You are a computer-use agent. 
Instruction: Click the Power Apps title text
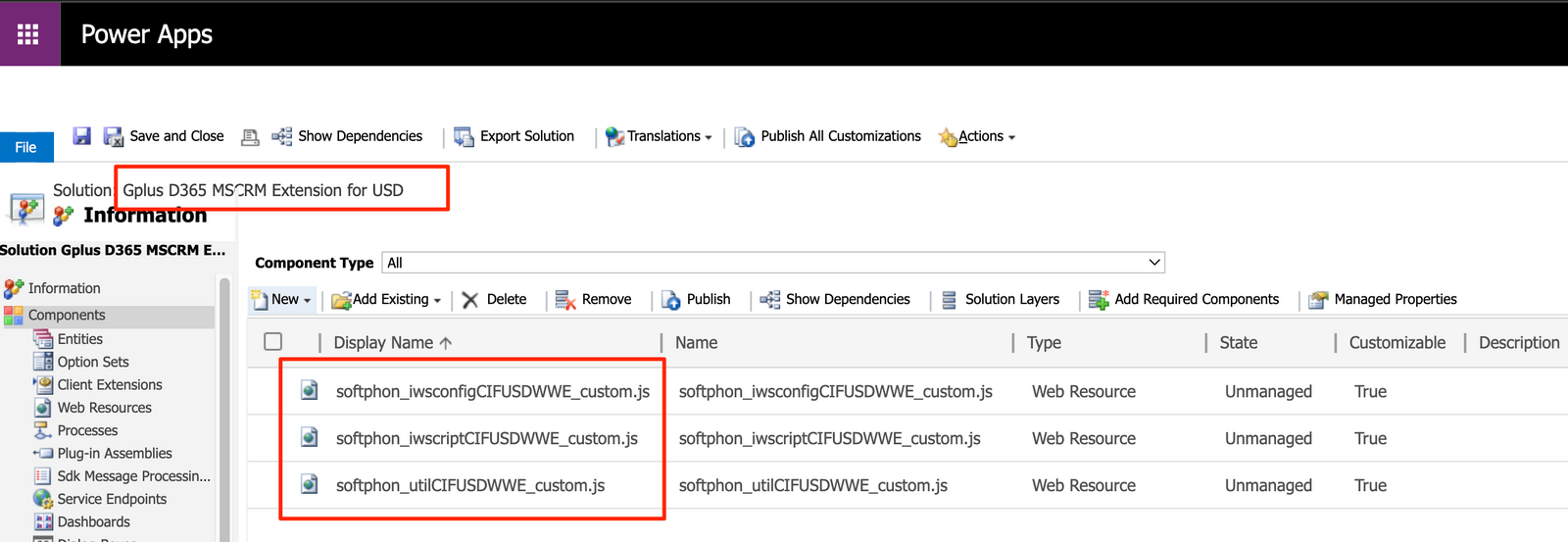pos(147,34)
